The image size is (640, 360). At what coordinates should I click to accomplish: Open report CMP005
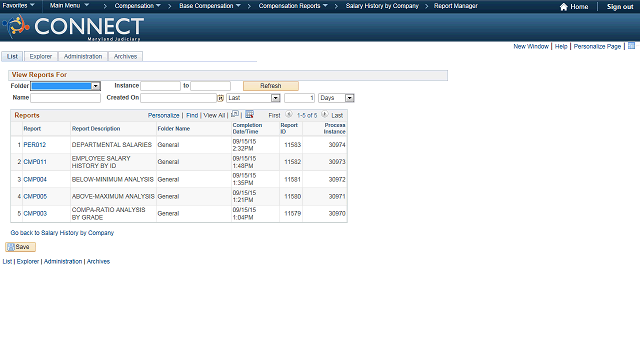(x=35, y=197)
